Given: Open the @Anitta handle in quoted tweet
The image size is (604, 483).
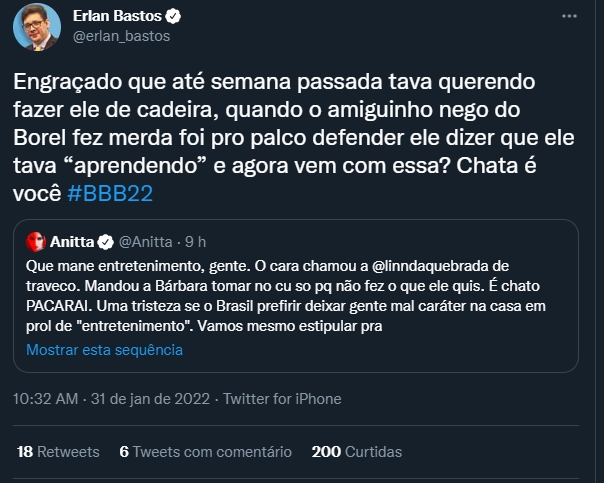Looking at the screenshot, I should pyautogui.click(x=147, y=241).
